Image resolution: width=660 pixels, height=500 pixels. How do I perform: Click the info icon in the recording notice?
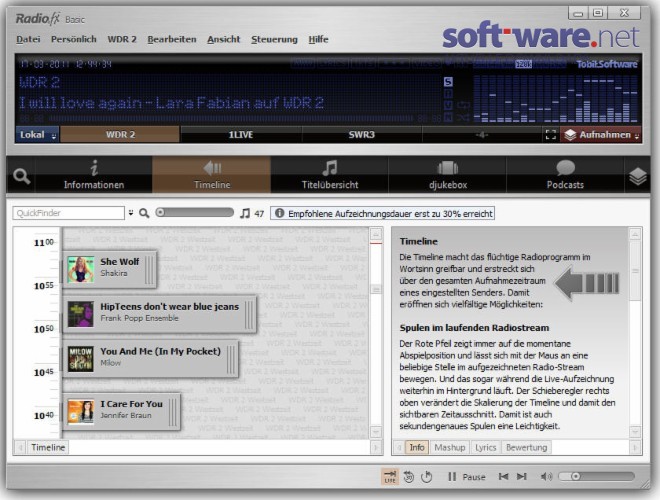[x=279, y=213]
